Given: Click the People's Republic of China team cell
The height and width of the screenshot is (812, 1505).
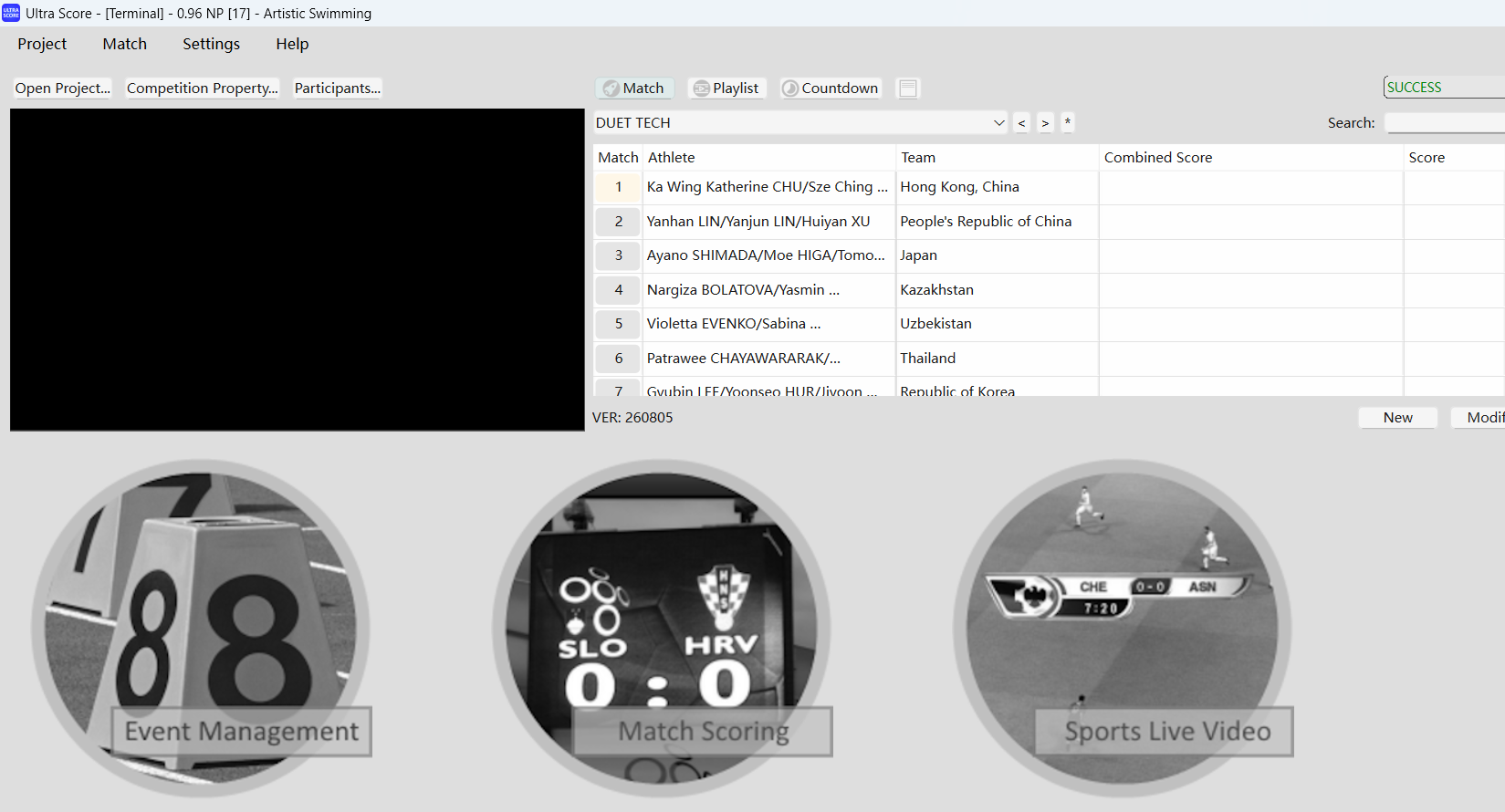Looking at the screenshot, I should [997, 222].
